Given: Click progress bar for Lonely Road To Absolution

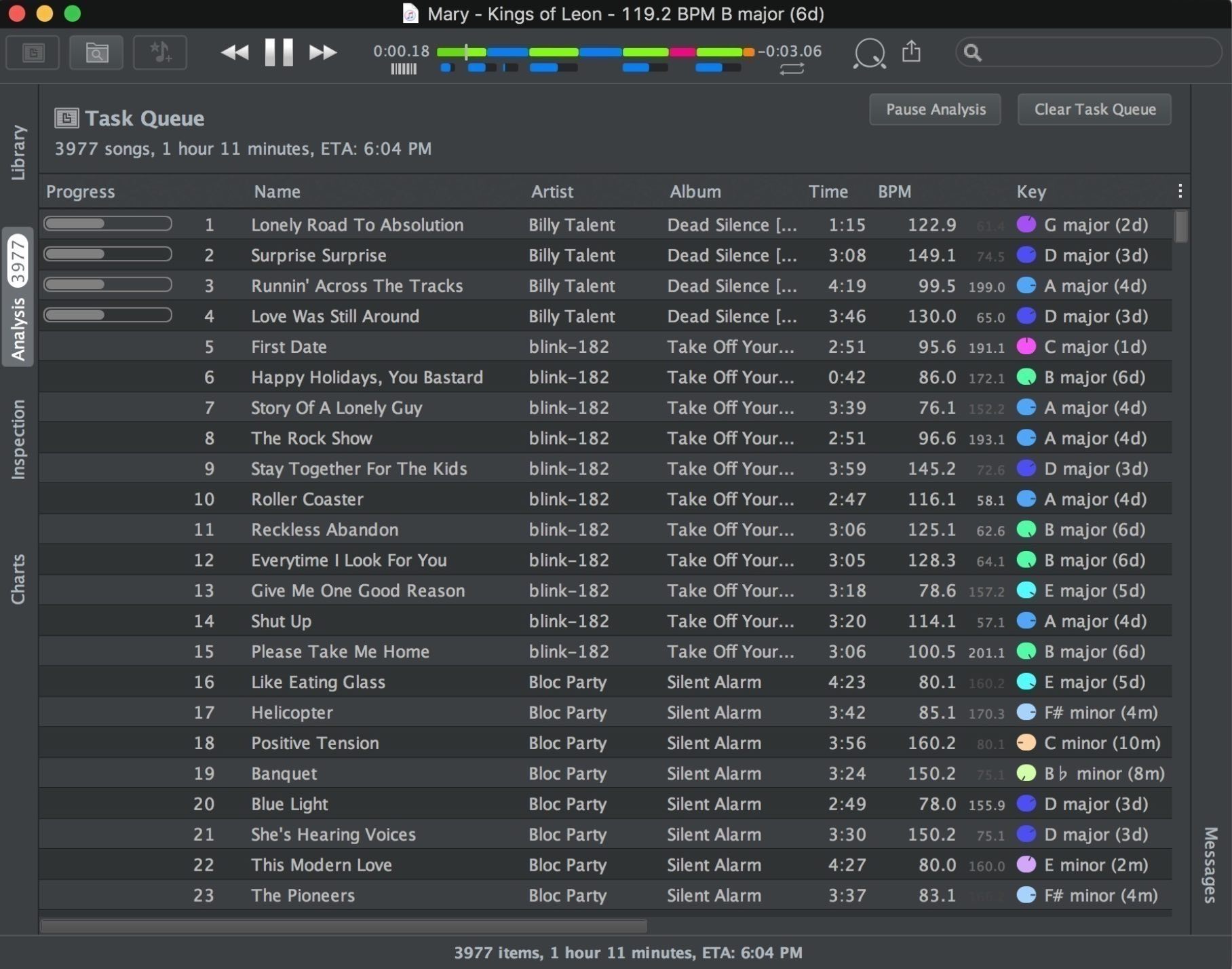Looking at the screenshot, I should click(x=107, y=223).
